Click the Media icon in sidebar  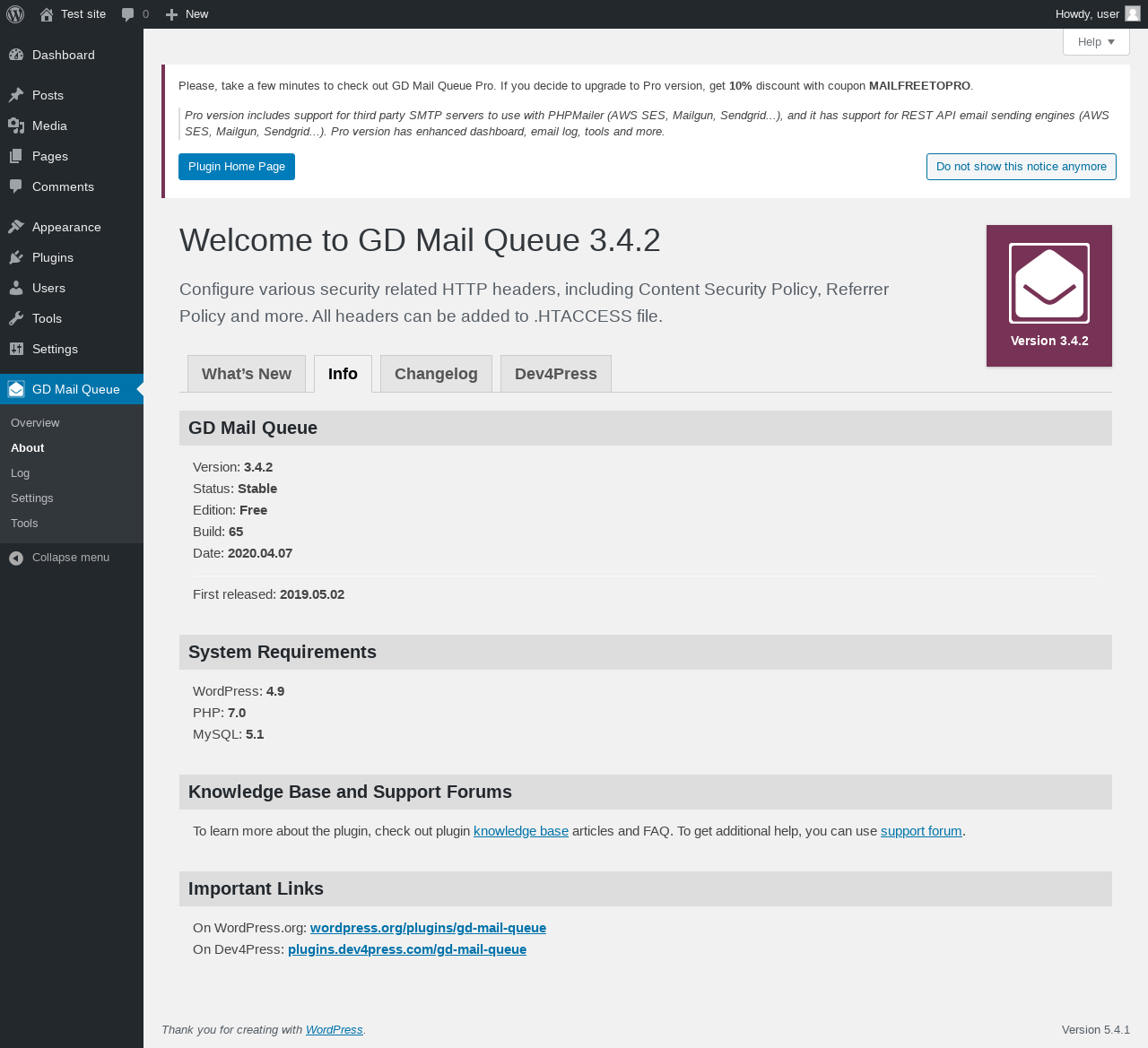pyautogui.click(x=16, y=126)
